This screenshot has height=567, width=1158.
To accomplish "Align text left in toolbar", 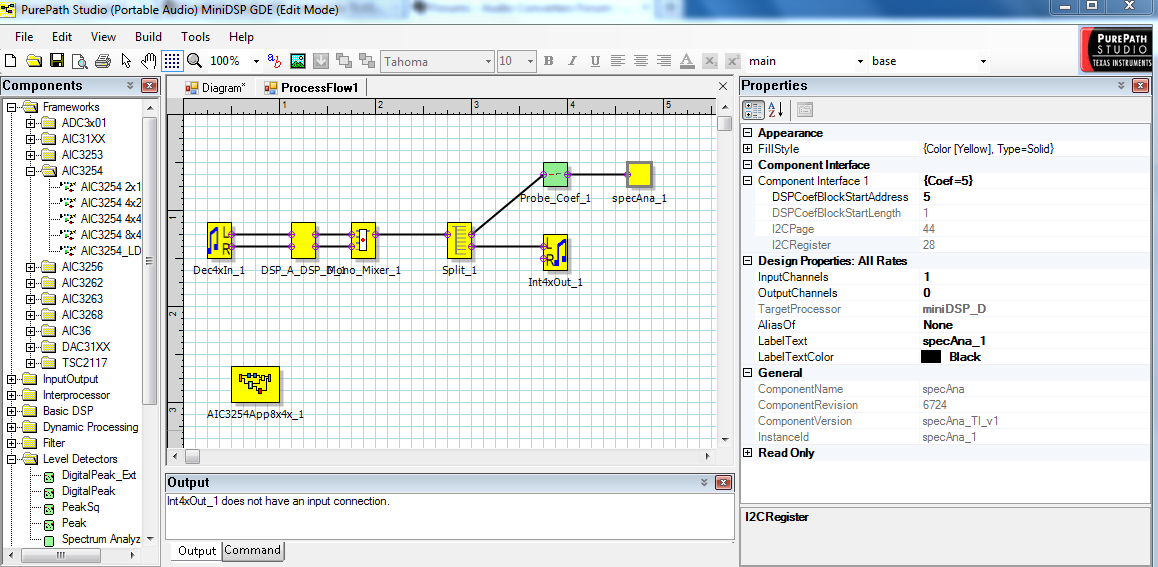I will 617,61.
